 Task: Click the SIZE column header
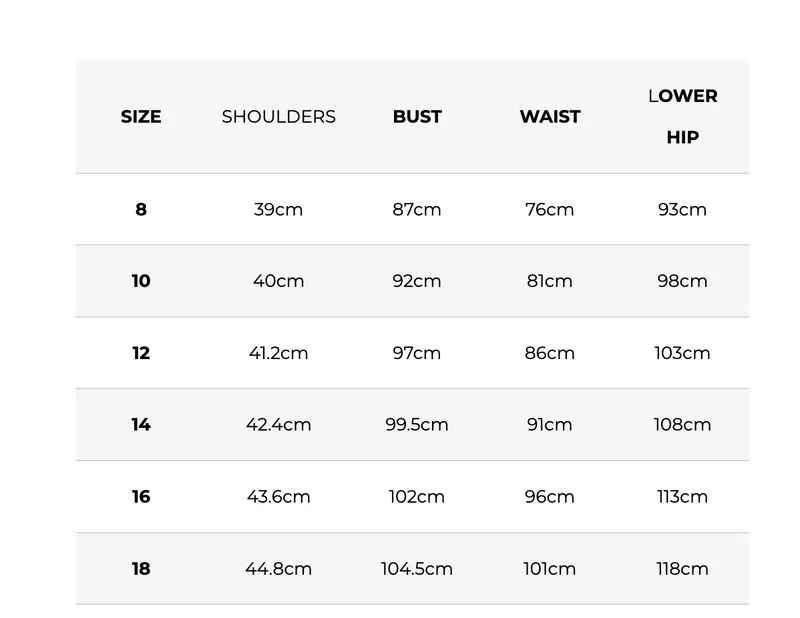pyautogui.click(x=141, y=117)
